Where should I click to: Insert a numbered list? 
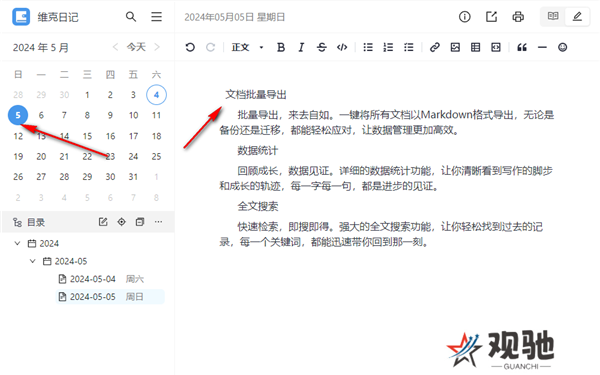[388, 47]
